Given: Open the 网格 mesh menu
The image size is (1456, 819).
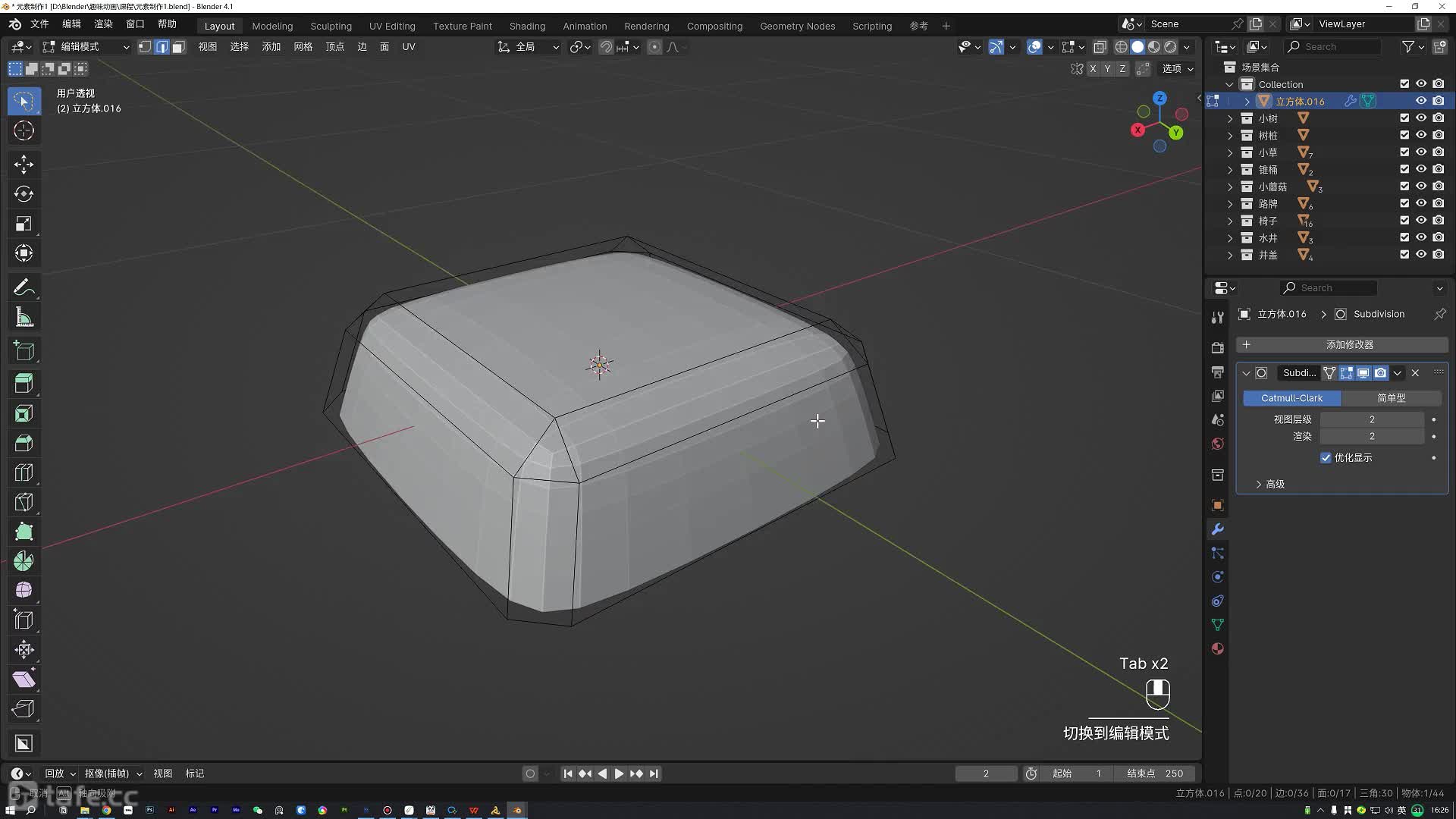Looking at the screenshot, I should tap(303, 47).
